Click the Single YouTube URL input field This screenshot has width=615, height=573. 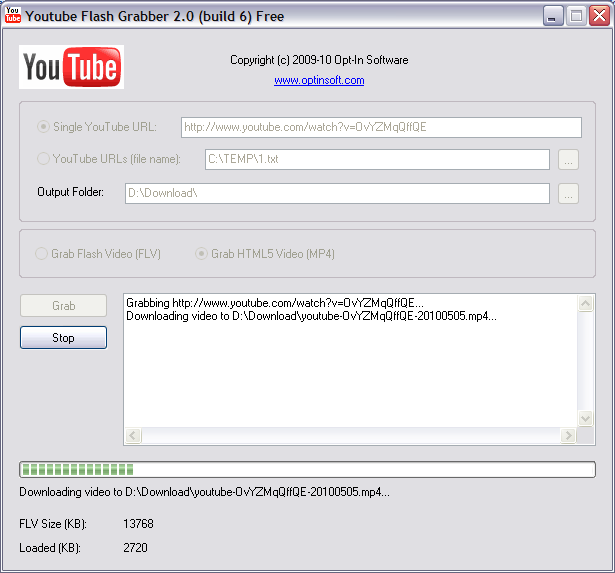coord(381,127)
